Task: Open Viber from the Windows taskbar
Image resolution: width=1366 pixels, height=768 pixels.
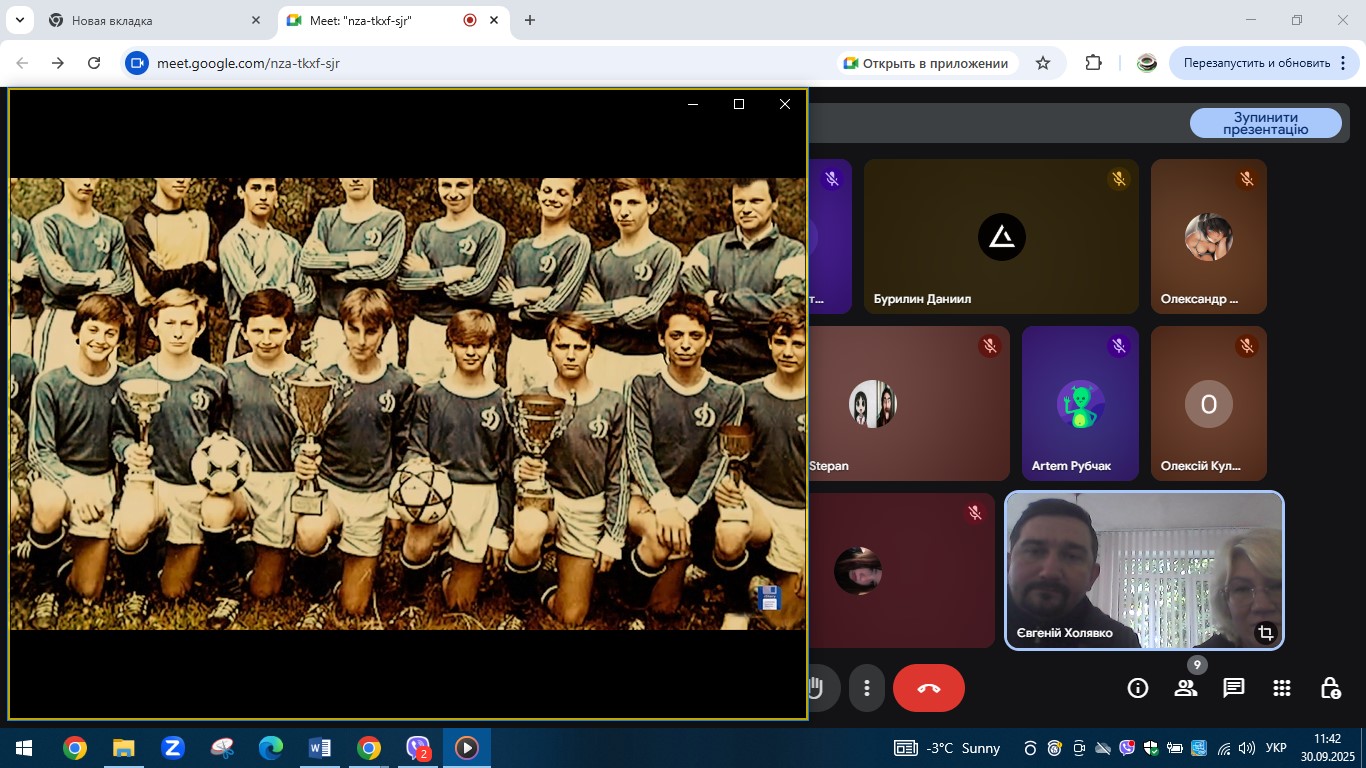Action: coord(418,748)
